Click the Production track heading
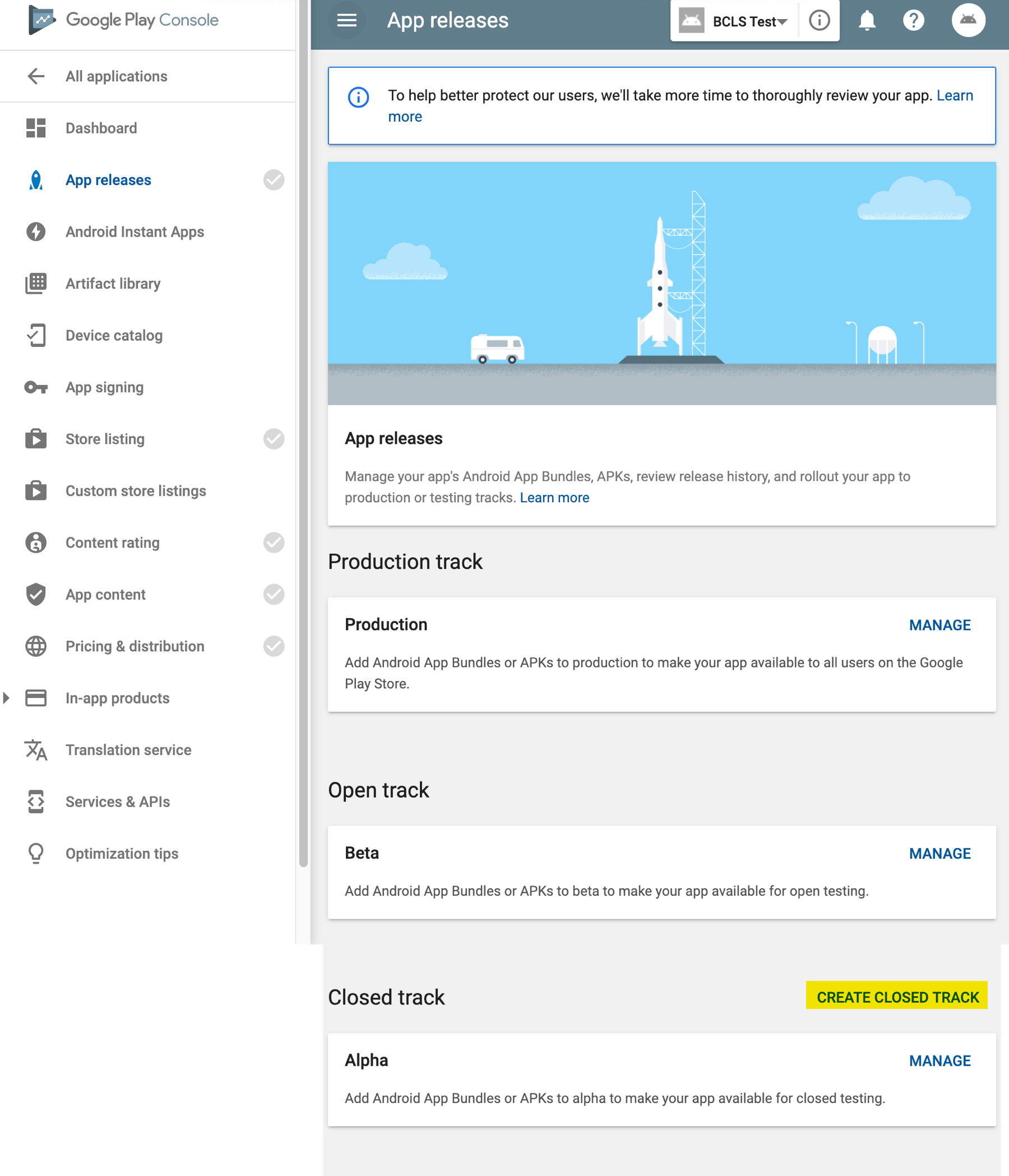This screenshot has width=1009, height=1176. tap(405, 561)
